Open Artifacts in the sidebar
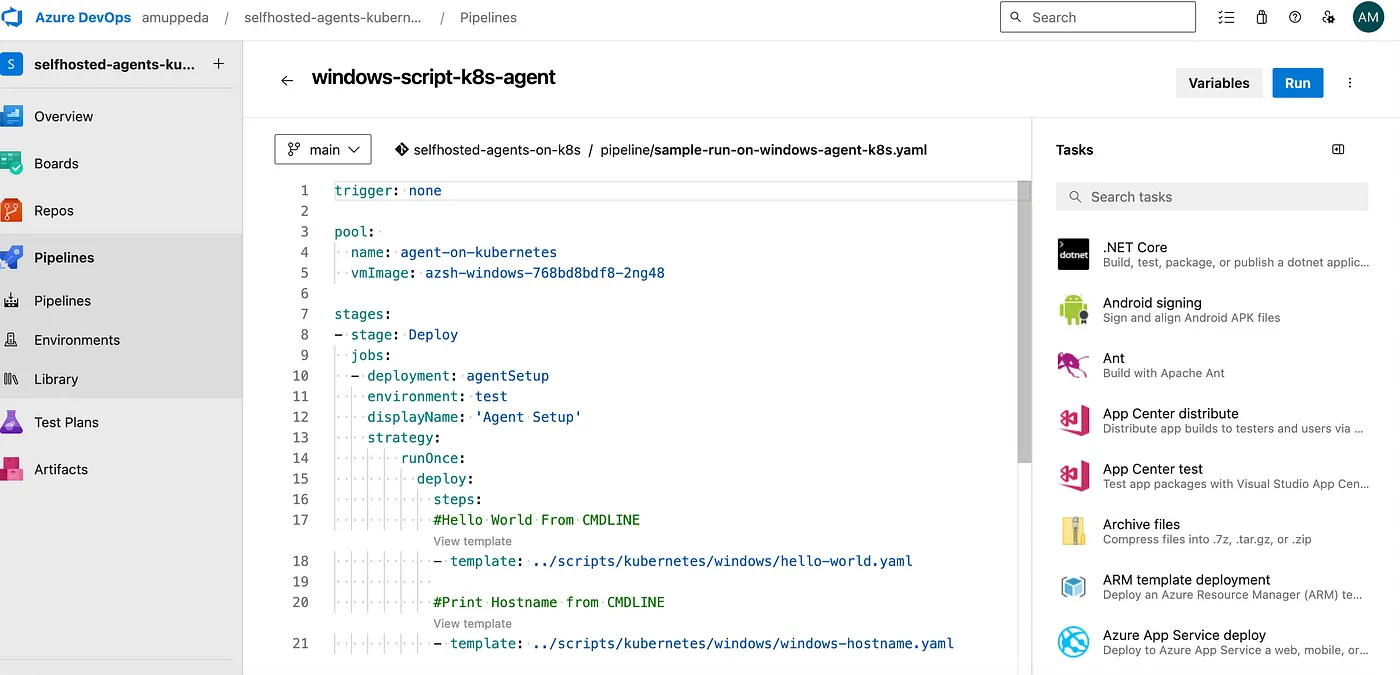 coord(121,469)
